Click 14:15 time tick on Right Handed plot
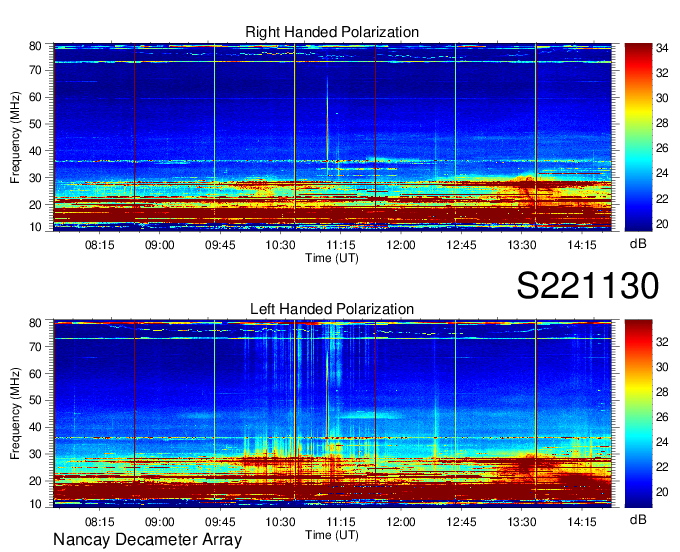Viewport: 680px width, 552px height. point(582,245)
